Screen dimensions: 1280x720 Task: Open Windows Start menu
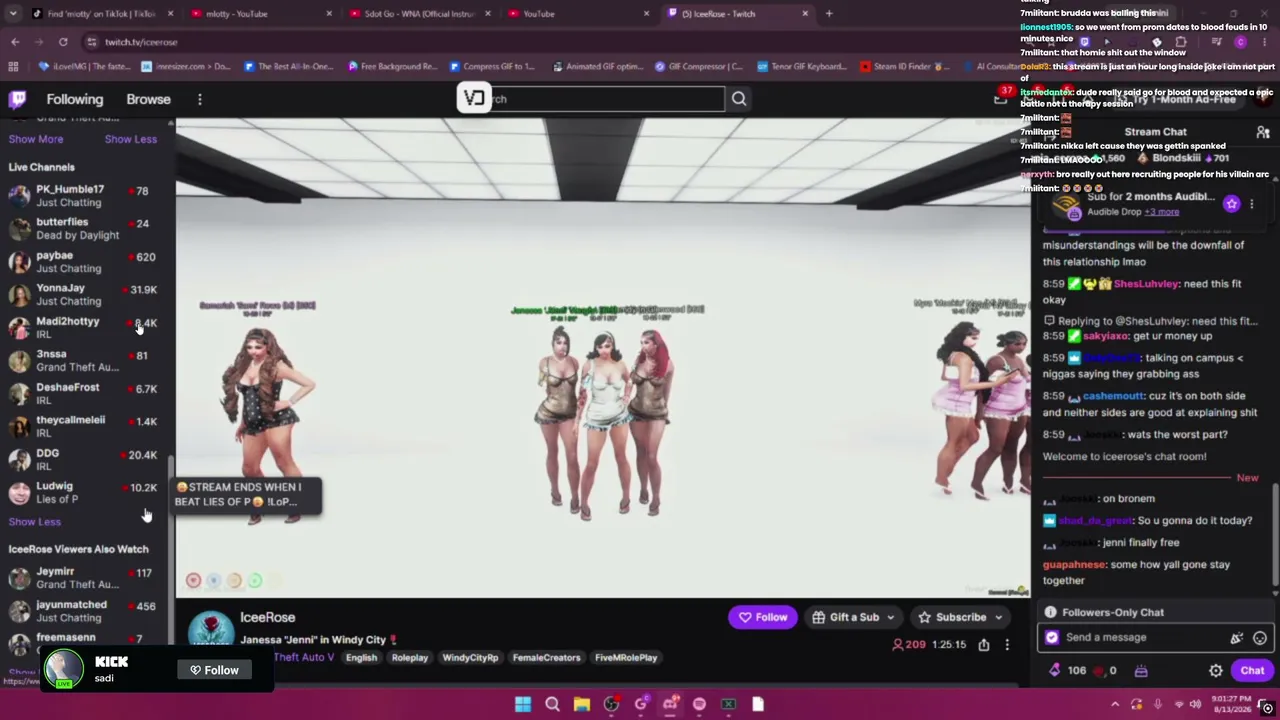click(523, 704)
